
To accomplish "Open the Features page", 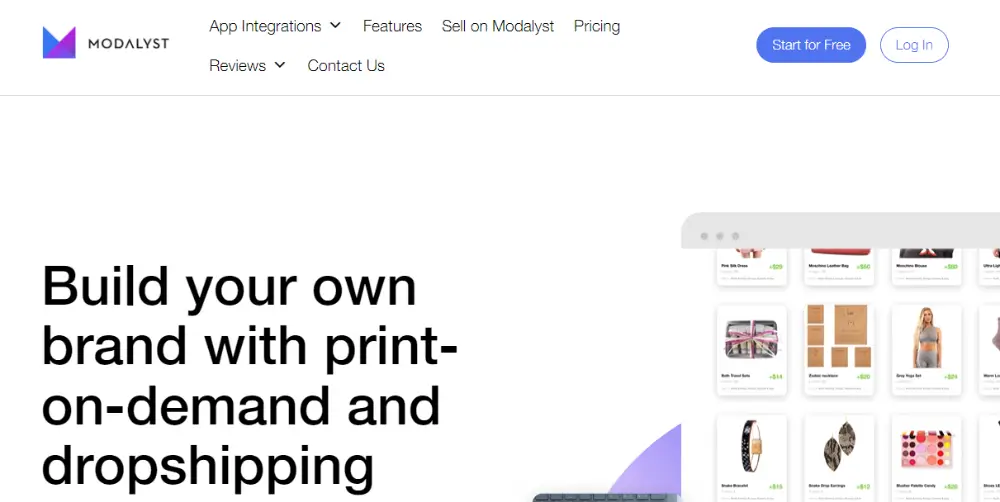I will click(392, 26).
